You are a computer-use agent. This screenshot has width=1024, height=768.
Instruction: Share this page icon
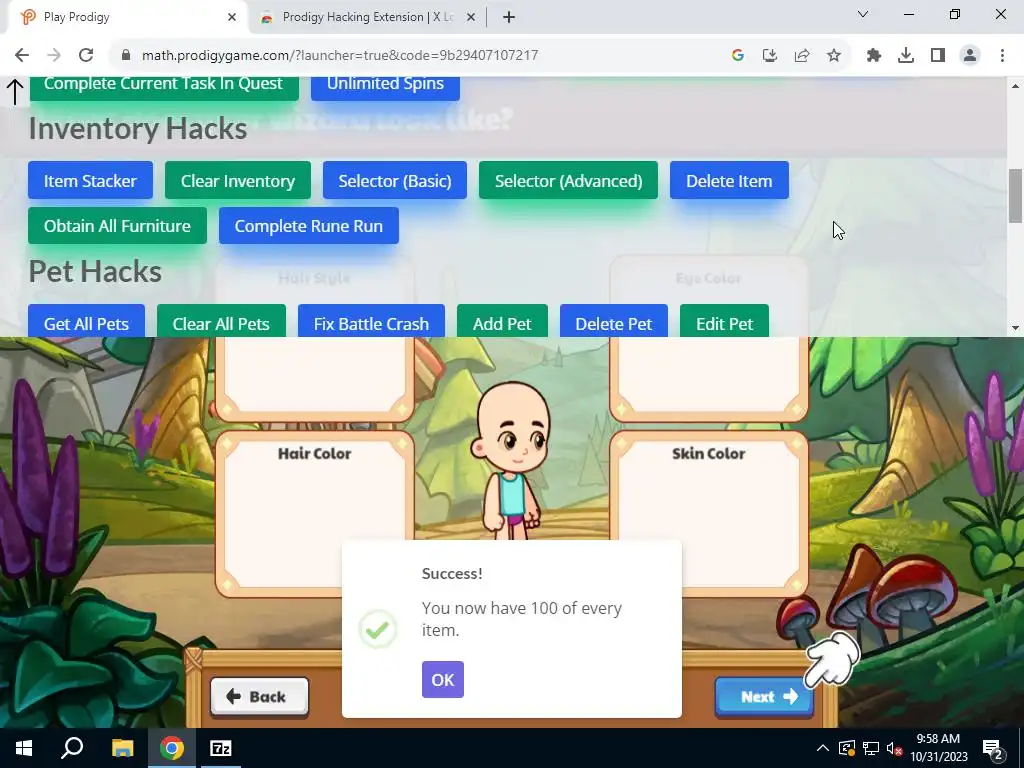click(x=802, y=56)
